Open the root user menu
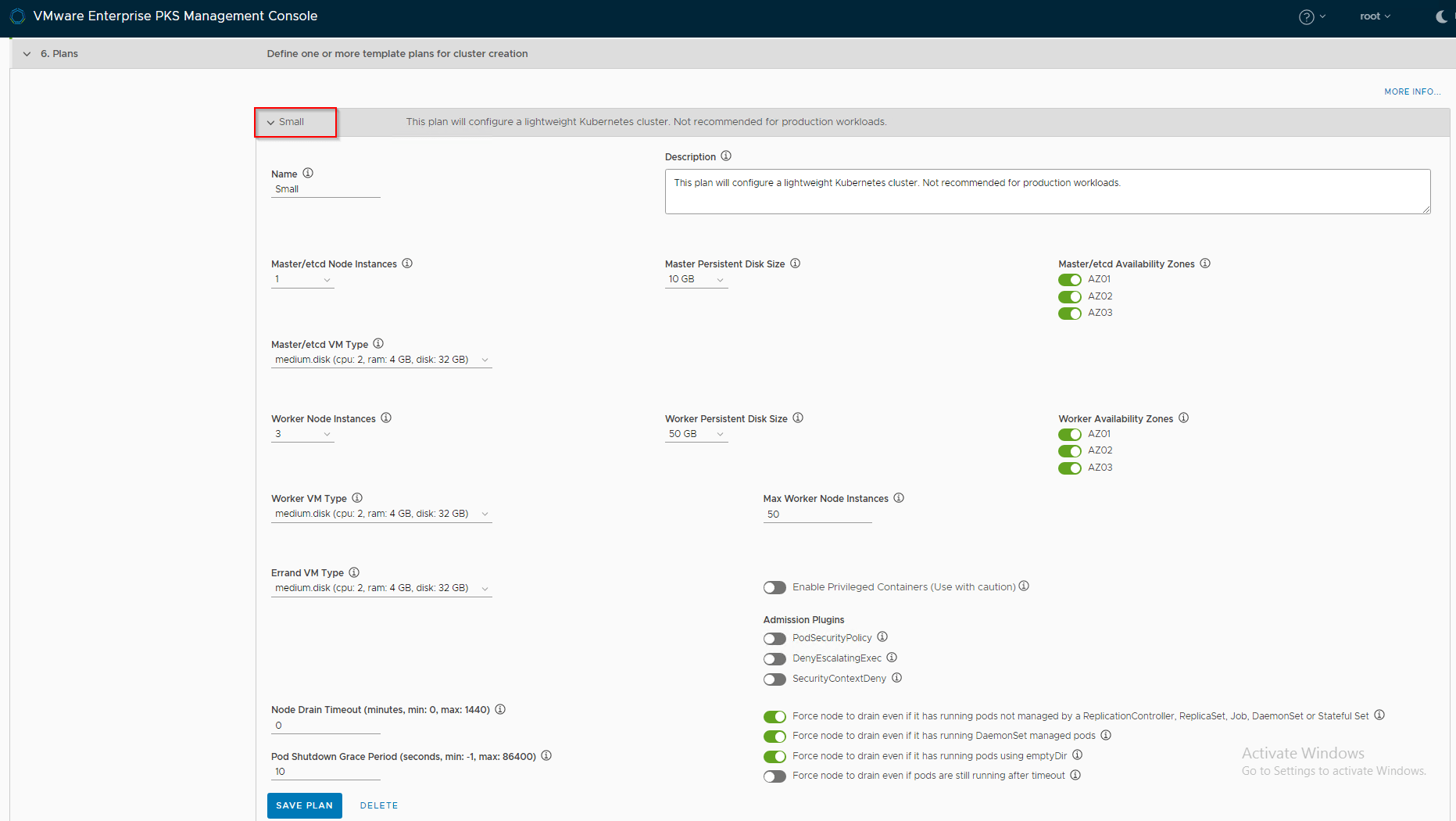The height and width of the screenshot is (821, 1456). (1375, 16)
